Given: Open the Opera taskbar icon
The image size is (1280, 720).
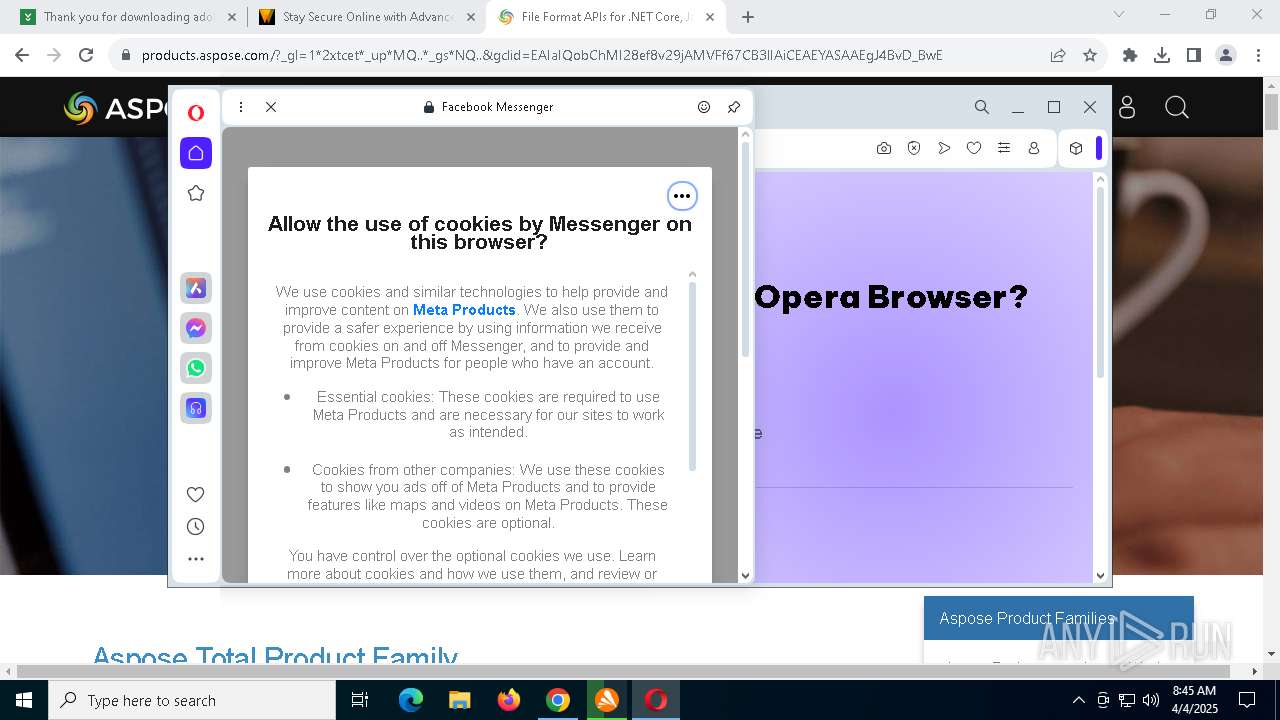Looking at the screenshot, I should pos(656,700).
